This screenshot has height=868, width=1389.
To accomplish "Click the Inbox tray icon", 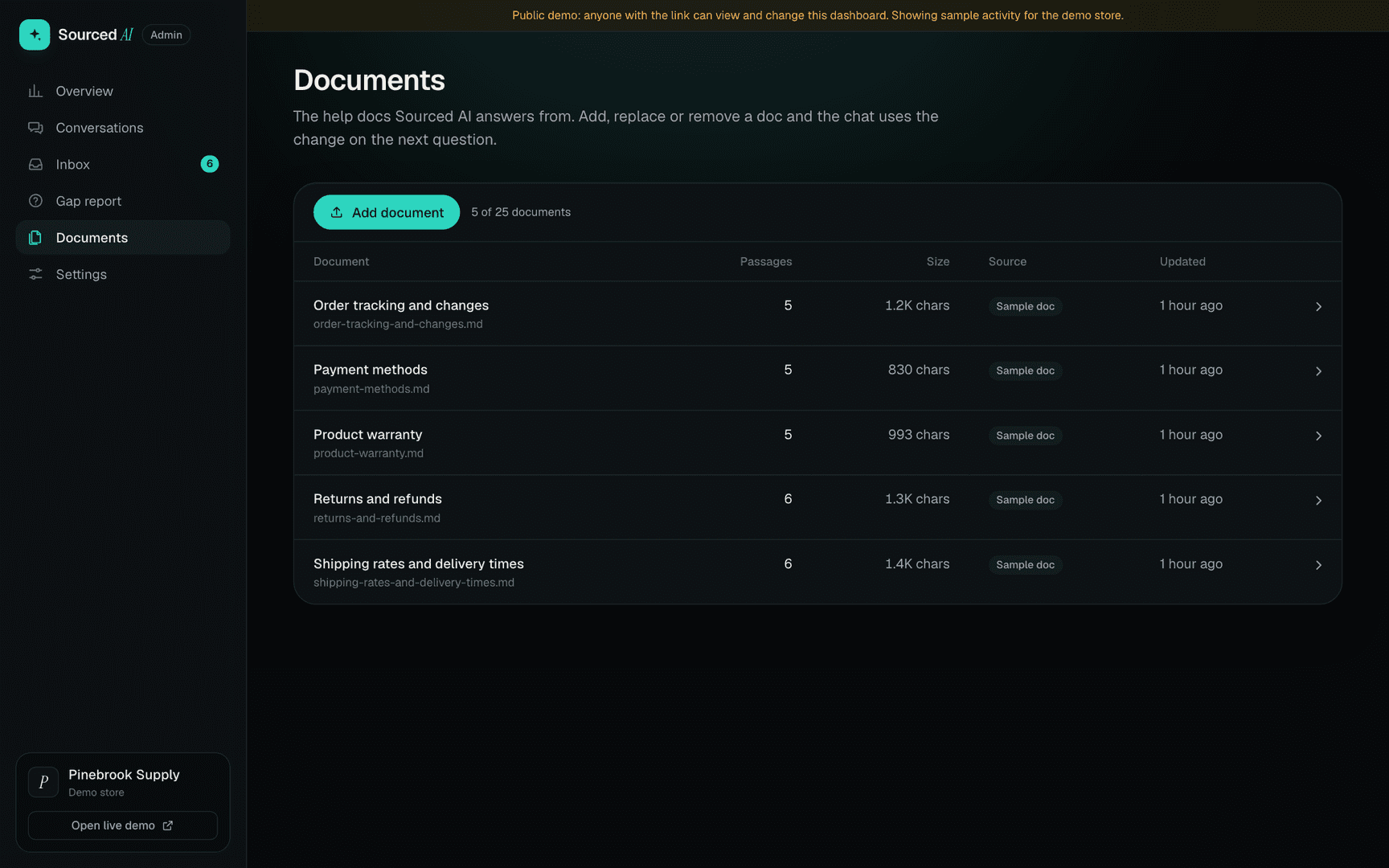I will [35, 164].
